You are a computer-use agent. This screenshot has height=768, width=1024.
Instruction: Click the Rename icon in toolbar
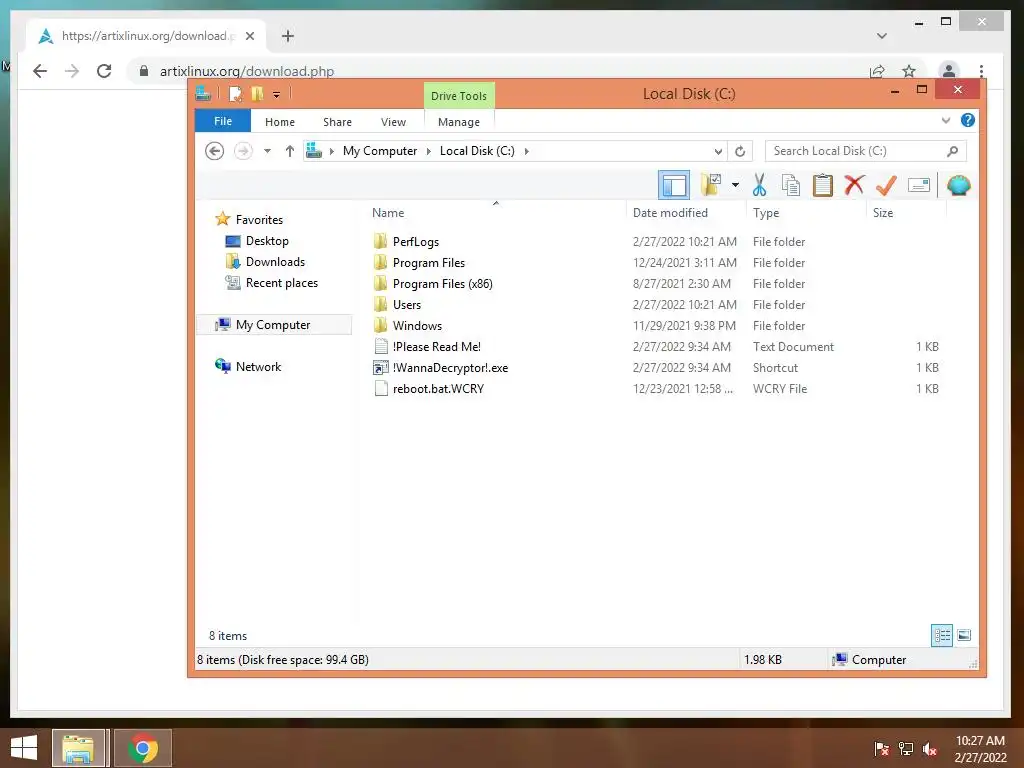918,185
